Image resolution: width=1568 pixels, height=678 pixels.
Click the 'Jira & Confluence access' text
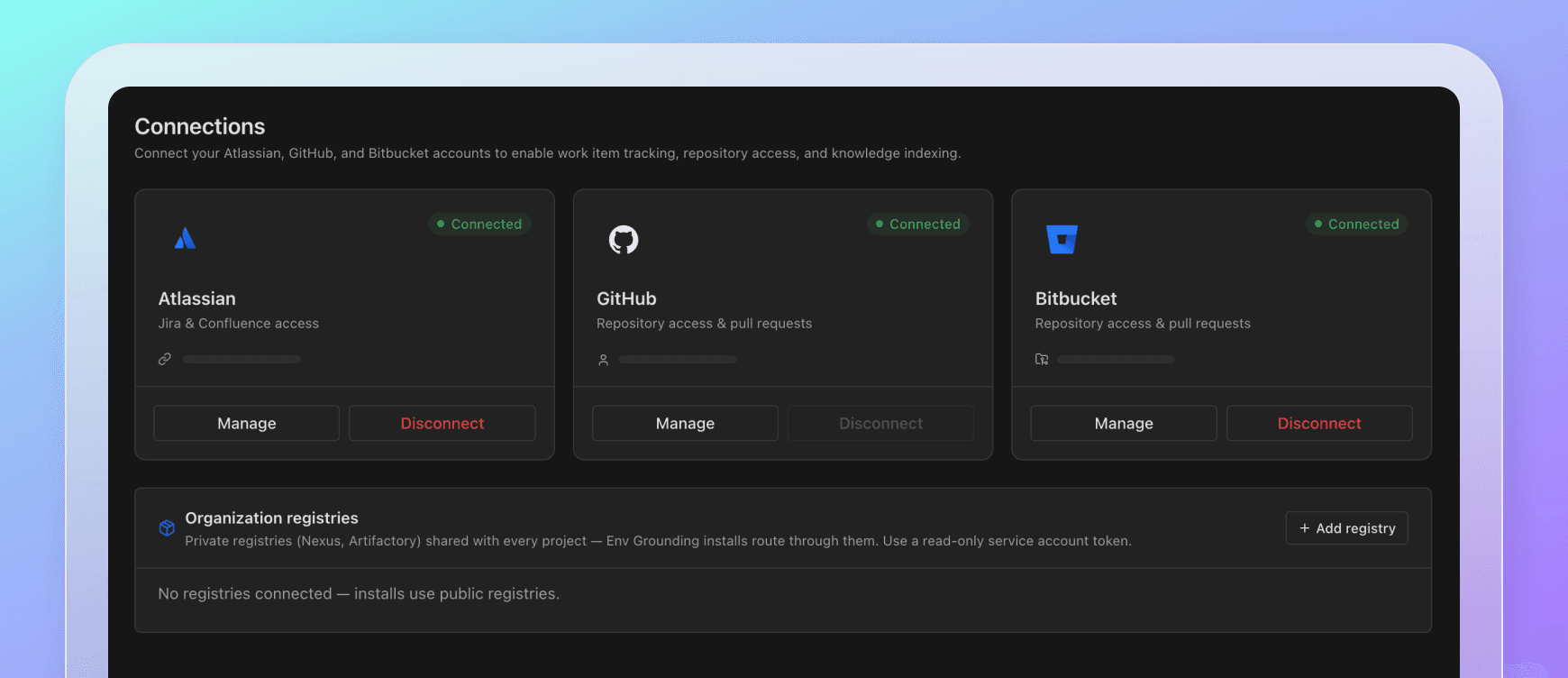[x=239, y=324]
